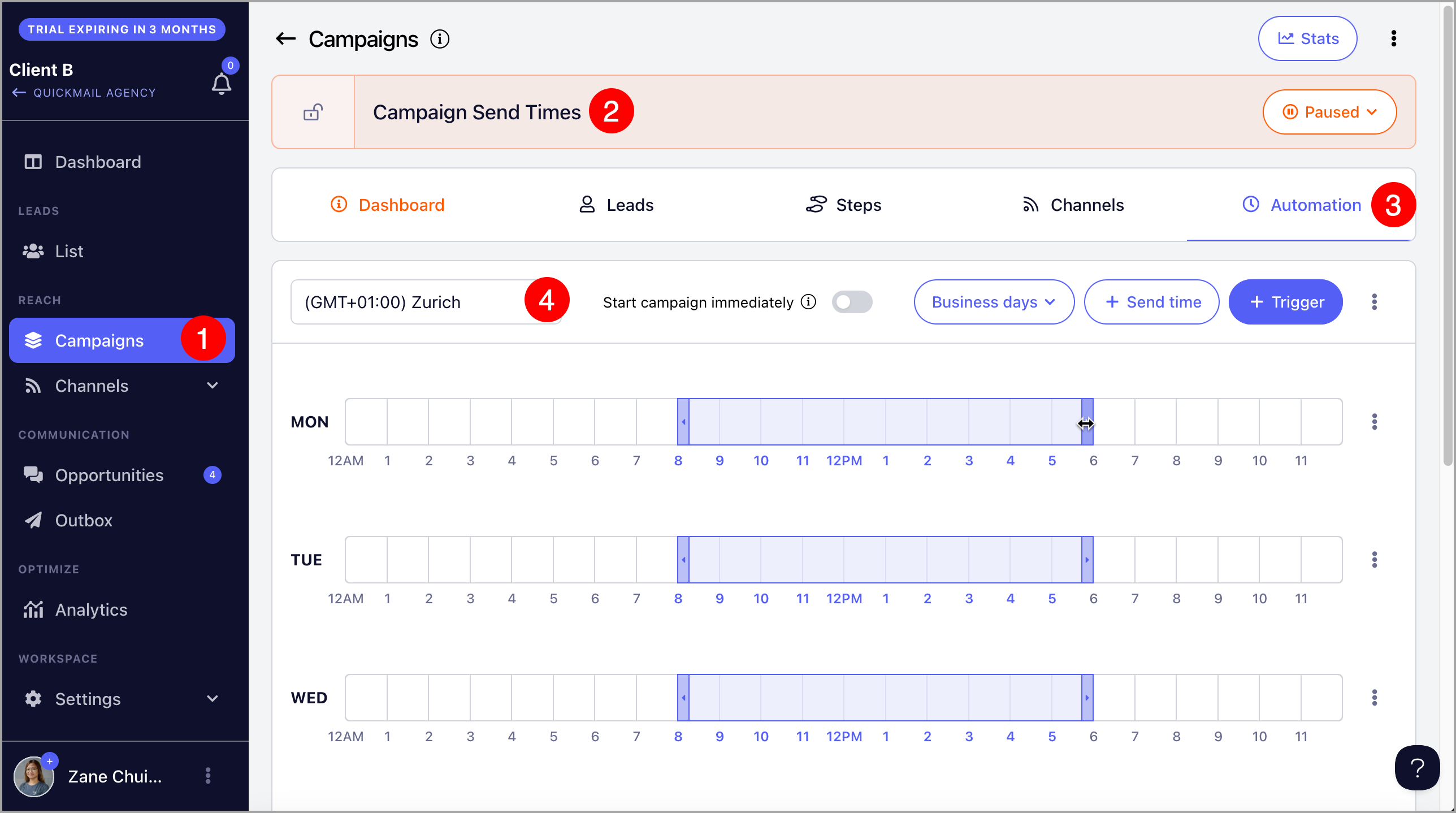
Task: Click Monday's send window start handle
Action: [x=683, y=422]
